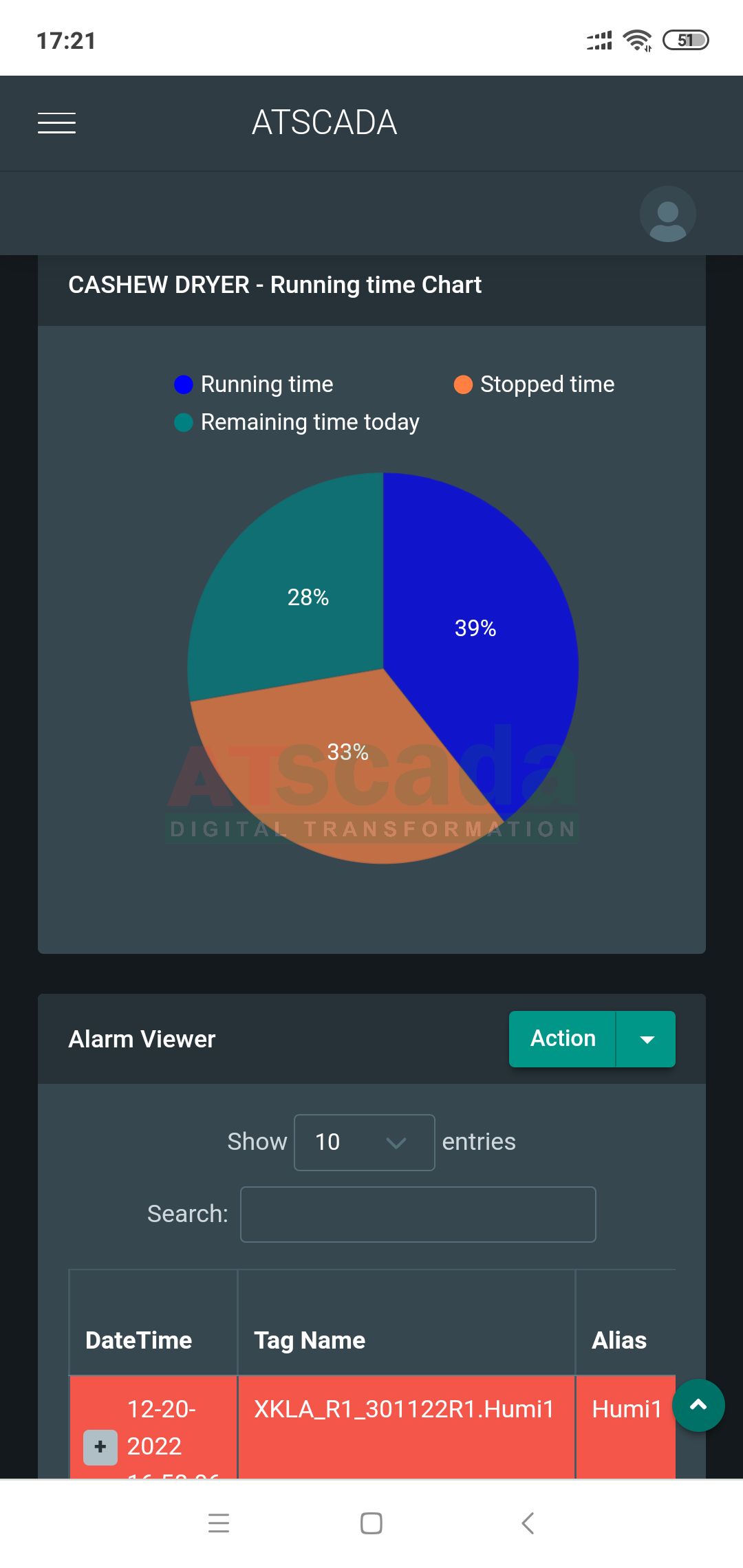
Task: Tap the user profile avatar icon
Action: pyautogui.click(x=667, y=215)
